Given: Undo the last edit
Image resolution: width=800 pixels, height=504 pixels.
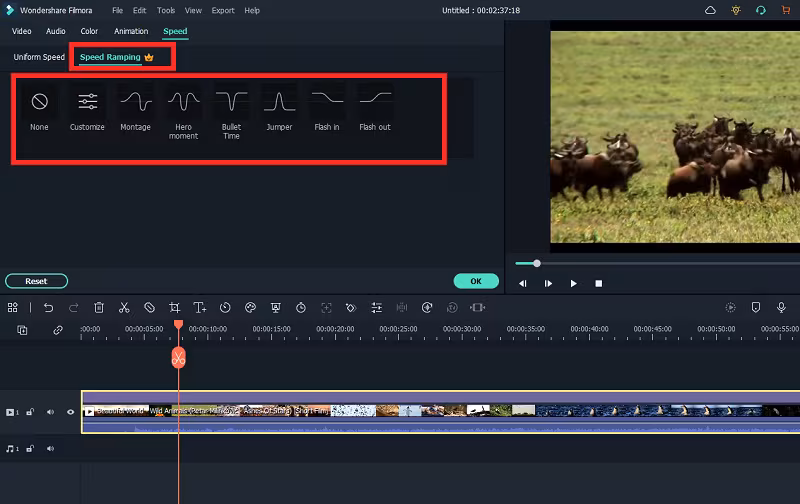Looking at the screenshot, I should [x=48, y=308].
